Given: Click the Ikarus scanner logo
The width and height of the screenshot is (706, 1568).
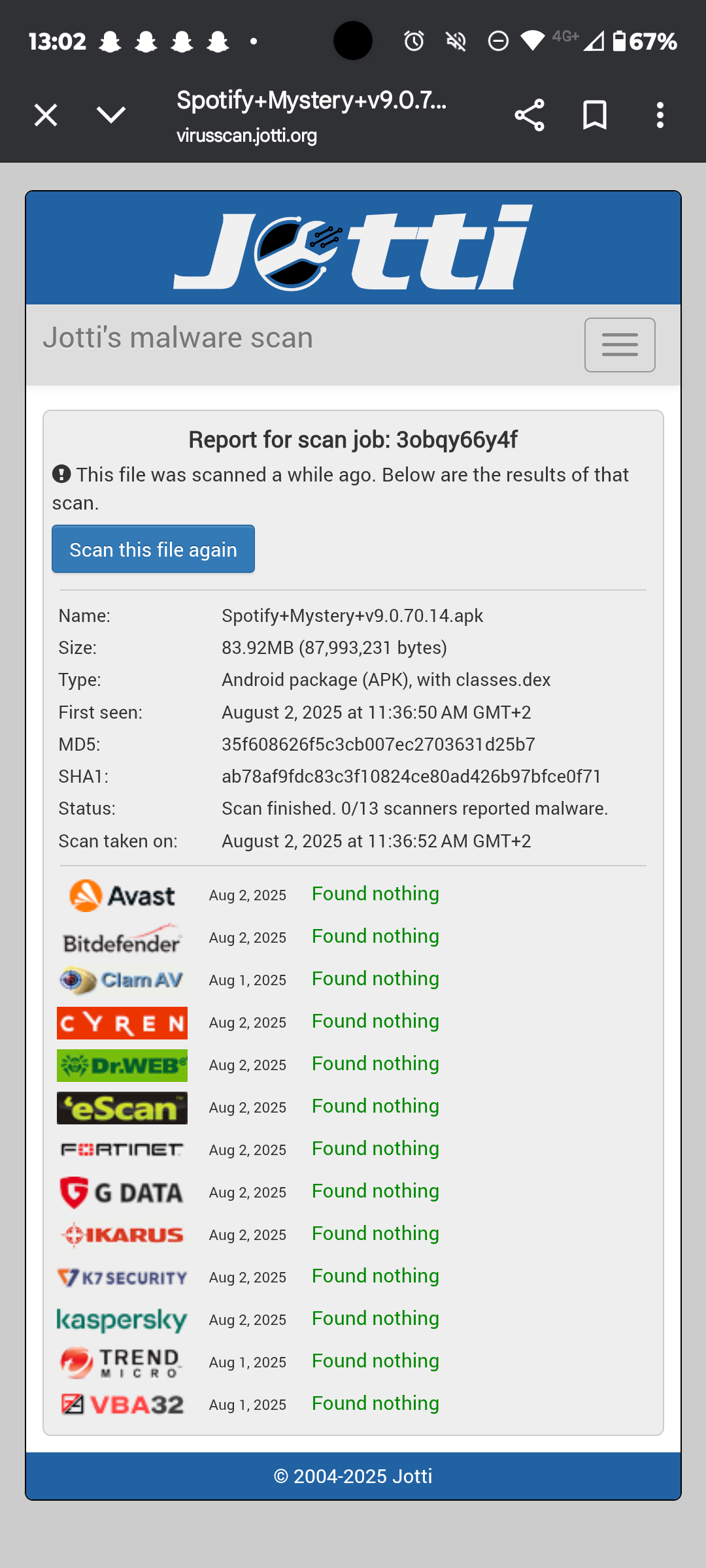Looking at the screenshot, I should pyautogui.click(x=122, y=1235).
